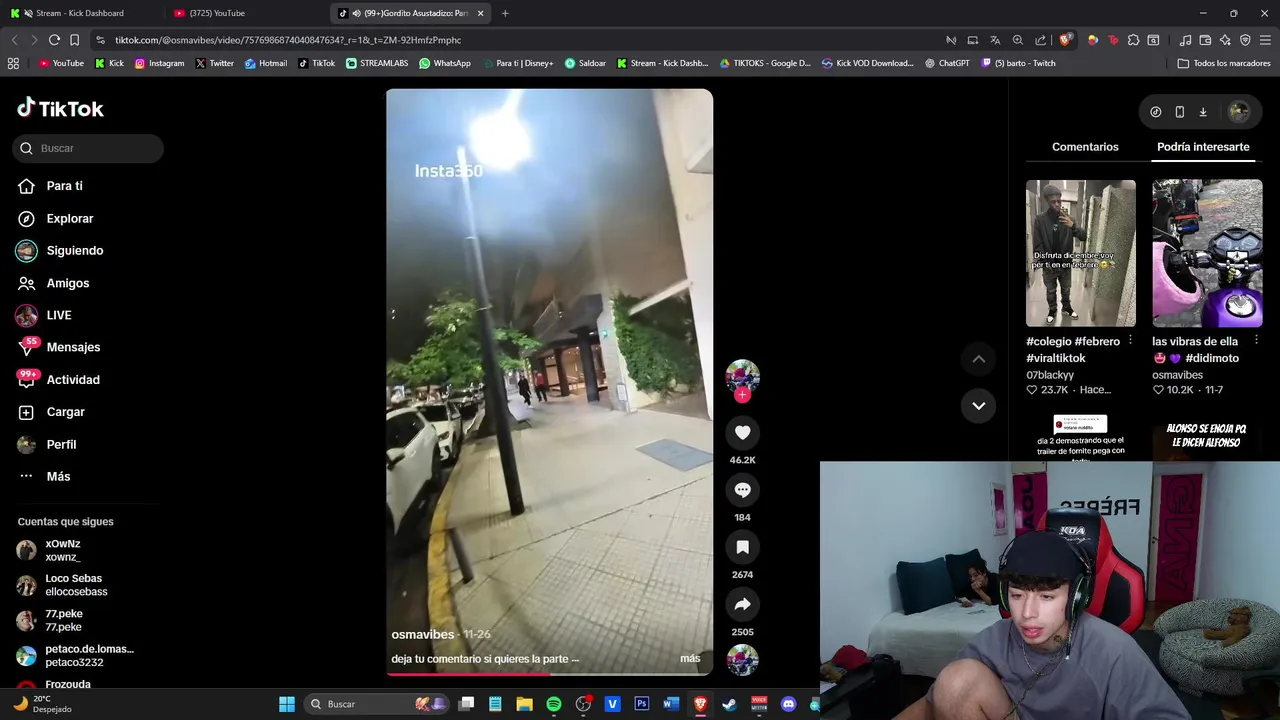Screen dimensions: 1280x720
Task: Click the bookmark page icon near address bar
Action: point(74,40)
